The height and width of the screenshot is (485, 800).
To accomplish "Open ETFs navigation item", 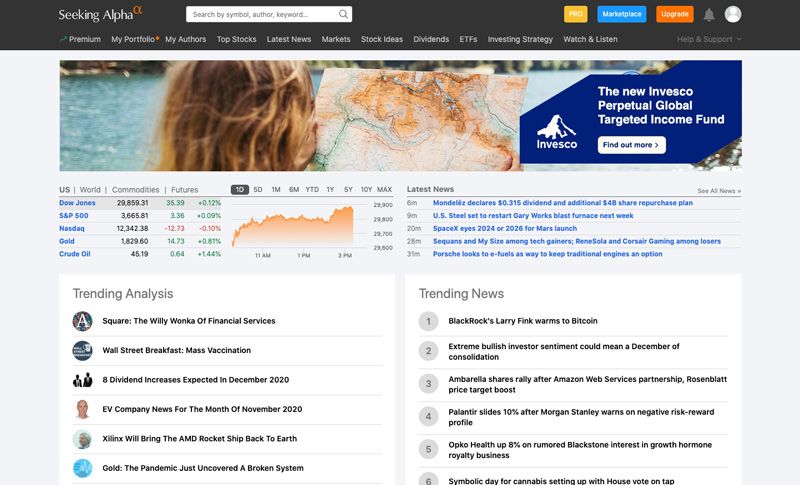I will coord(468,39).
